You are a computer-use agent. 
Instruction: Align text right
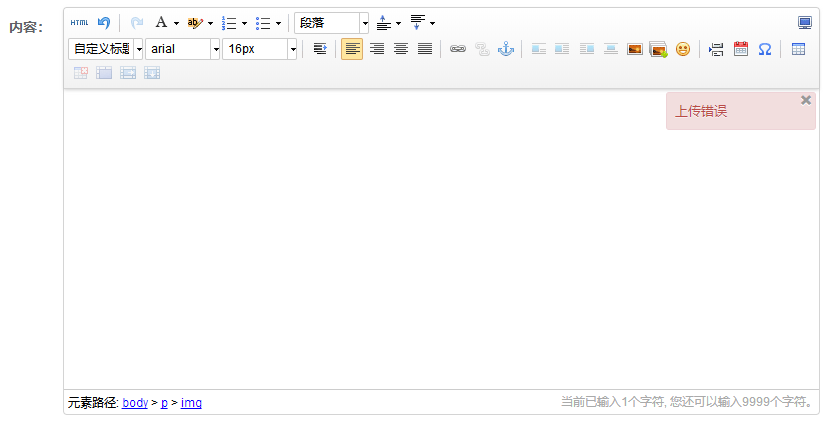click(377, 49)
